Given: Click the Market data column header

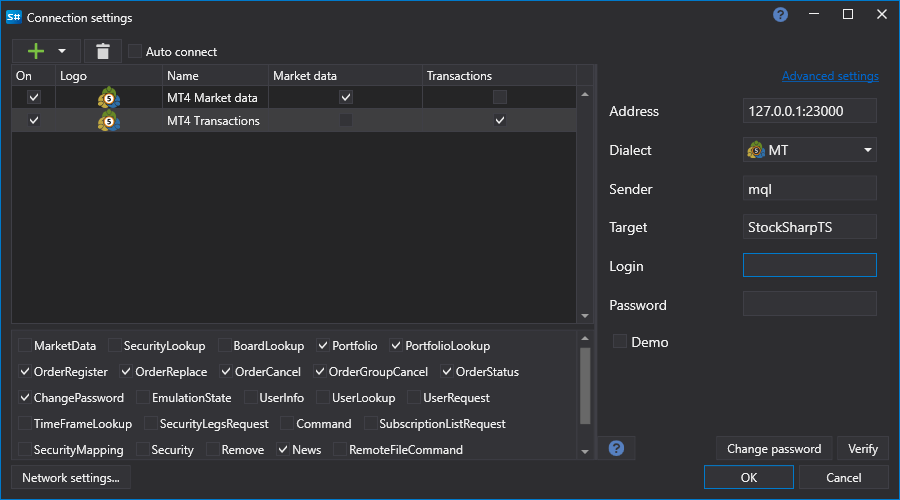Looking at the screenshot, I should [x=345, y=76].
